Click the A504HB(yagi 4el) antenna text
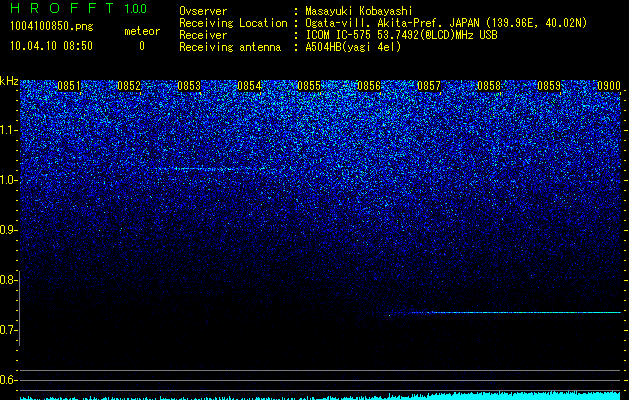Screen dimensions: 629x400 click(353, 47)
